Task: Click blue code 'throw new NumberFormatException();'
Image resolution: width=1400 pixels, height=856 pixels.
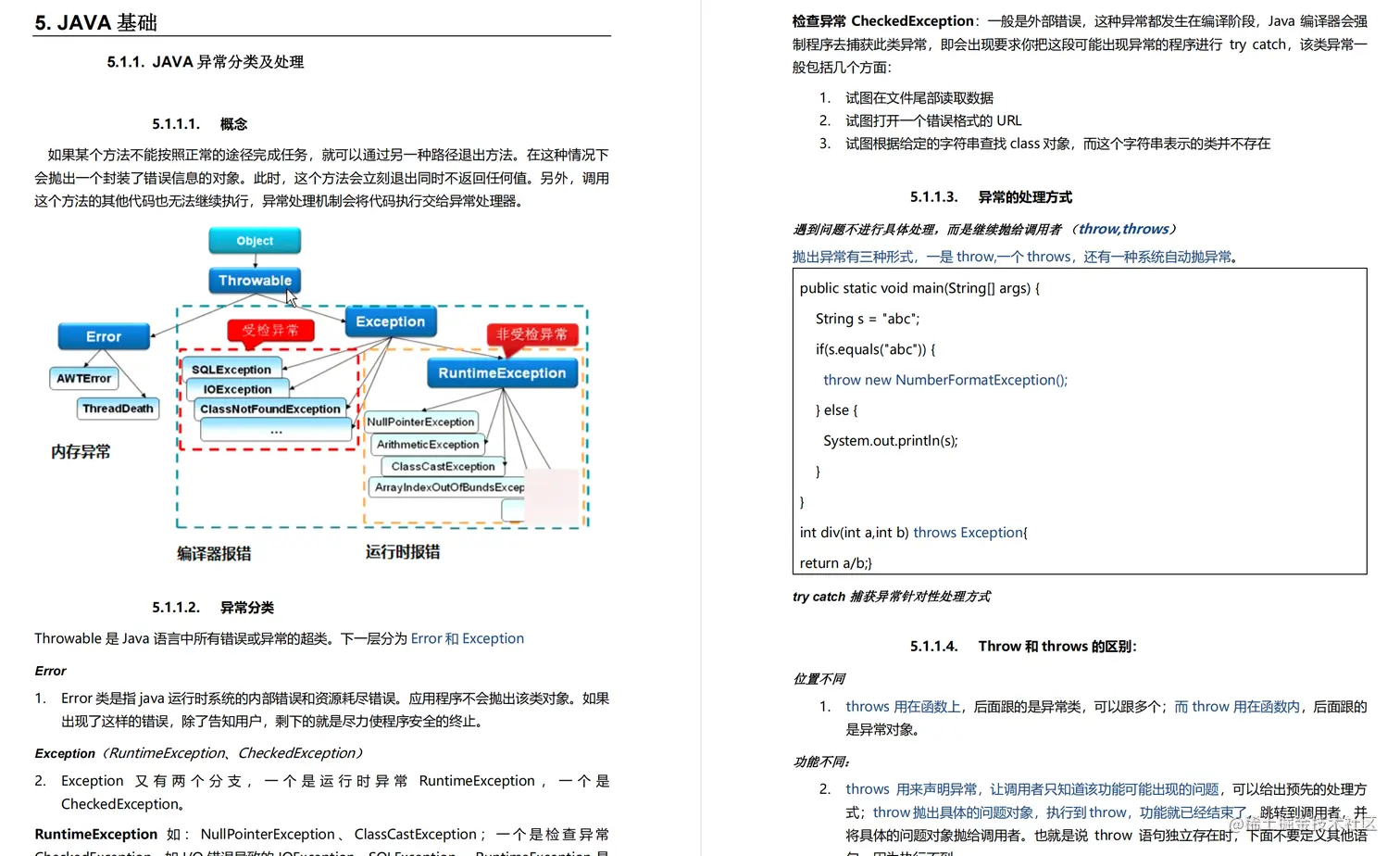Action: pyautogui.click(x=945, y=380)
